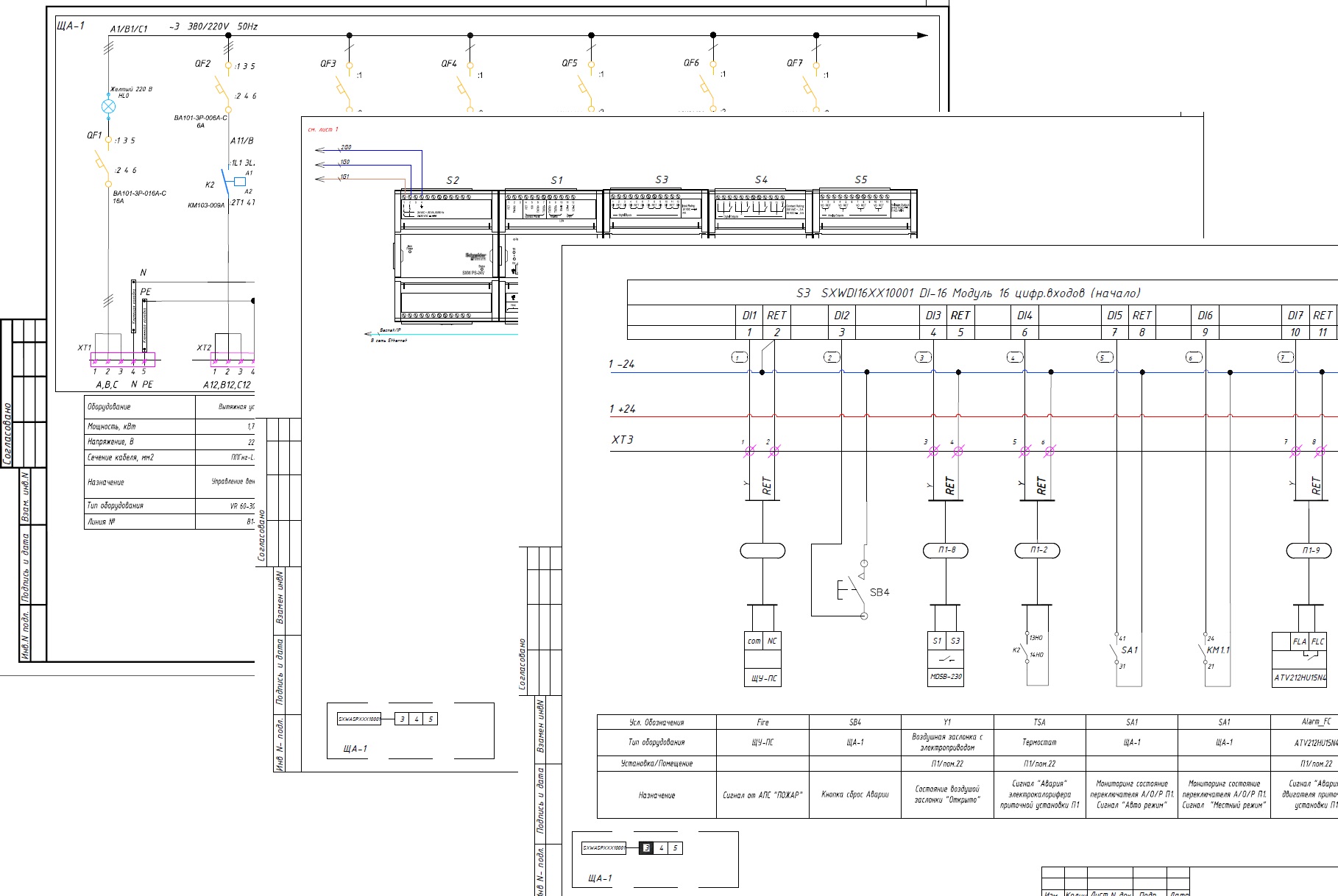Select the XT2 terminal block label
The width and height of the screenshot is (1338, 896).
[x=204, y=348]
